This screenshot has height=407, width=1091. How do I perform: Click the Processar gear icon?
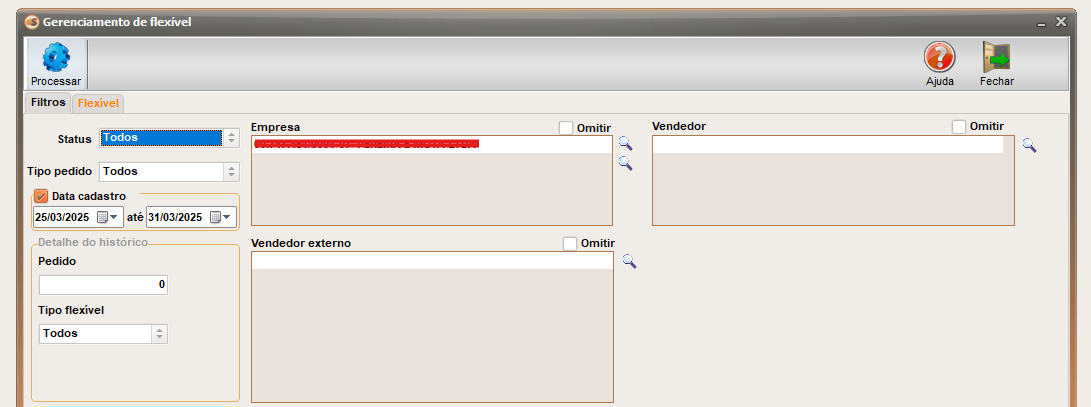(x=56, y=57)
